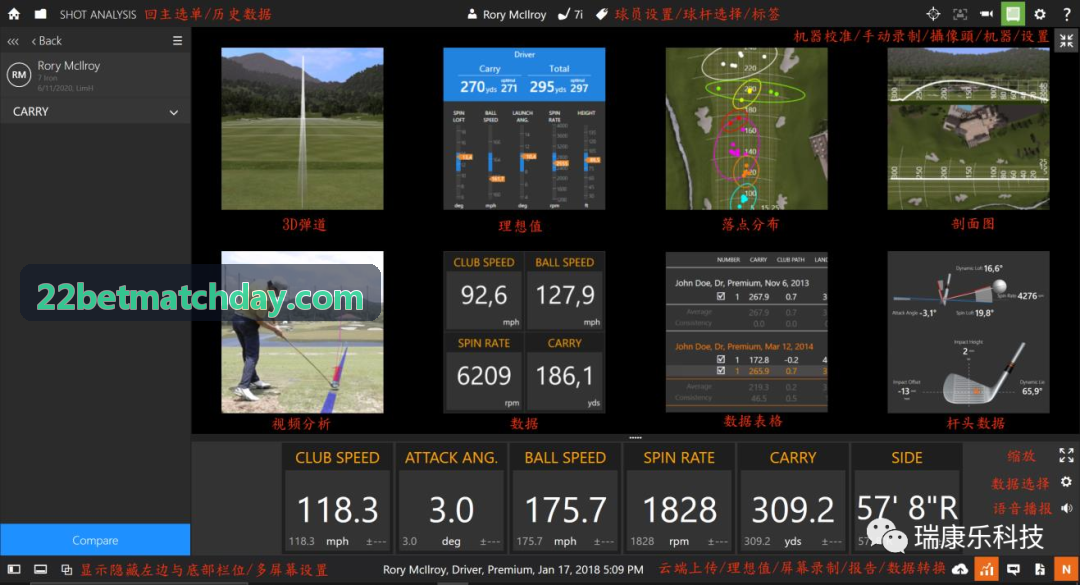Screen dimensions: 1080x585
Task: Click the Compare button
Action: click(x=95, y=540)
